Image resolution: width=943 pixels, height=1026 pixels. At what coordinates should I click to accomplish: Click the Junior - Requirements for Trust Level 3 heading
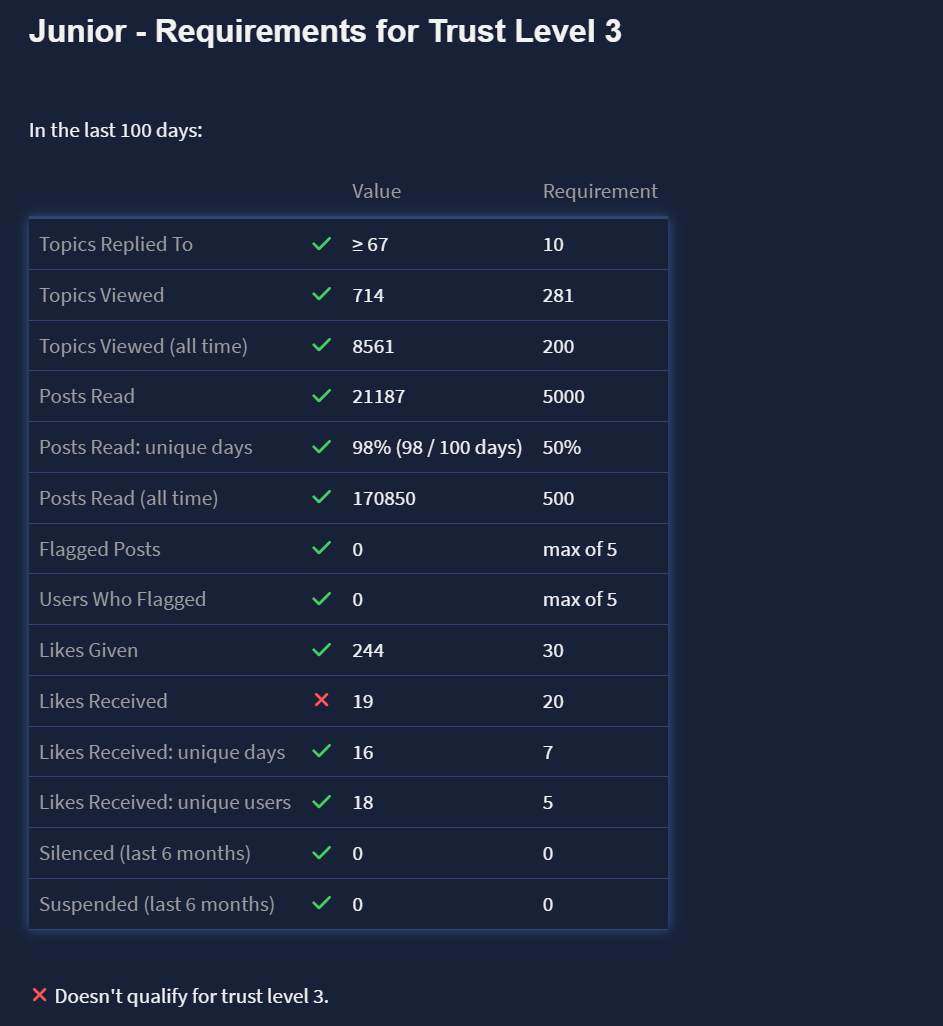325,32
